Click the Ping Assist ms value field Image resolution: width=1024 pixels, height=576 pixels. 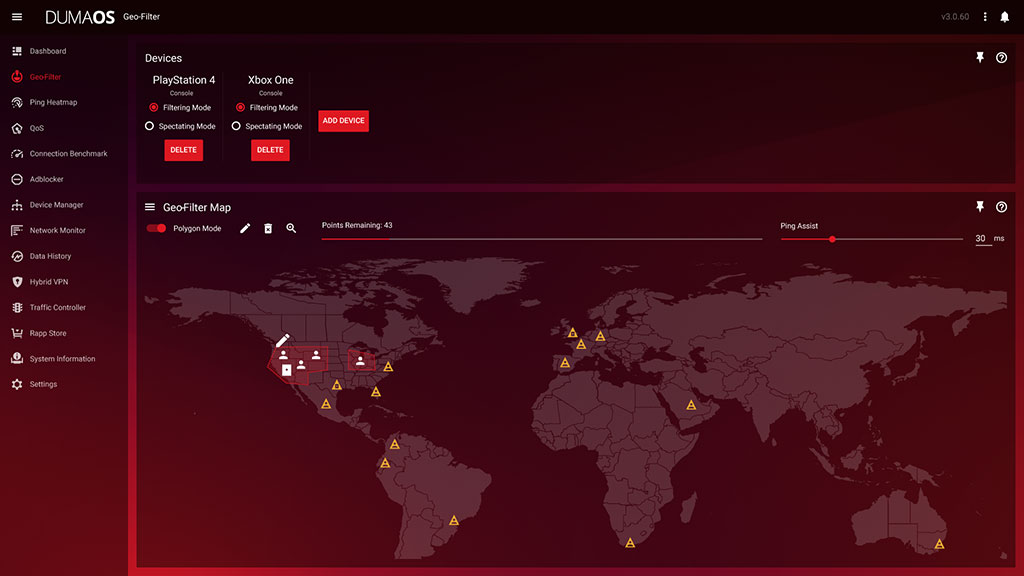982,238
